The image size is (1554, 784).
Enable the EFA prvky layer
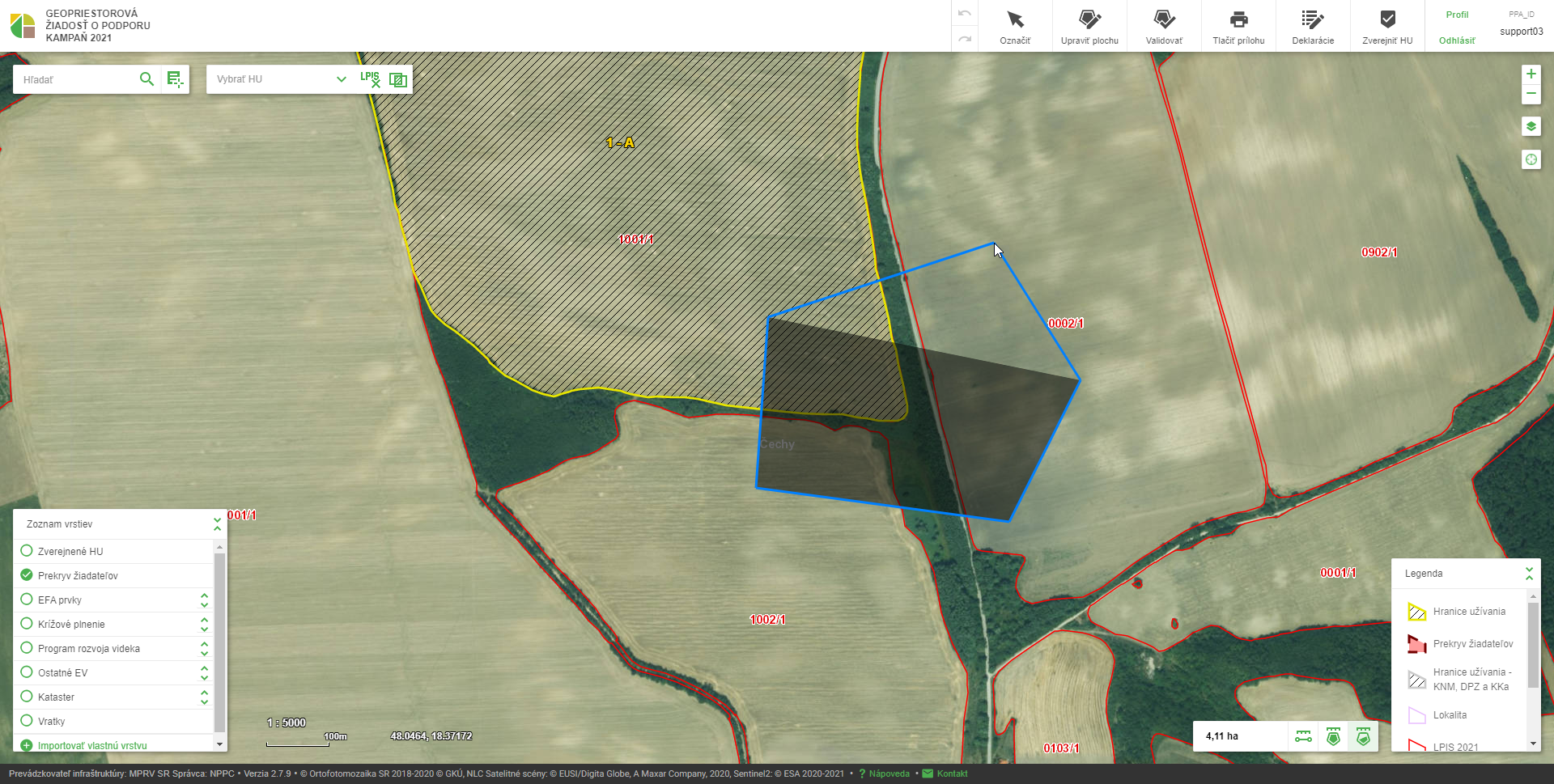[27, 600]
